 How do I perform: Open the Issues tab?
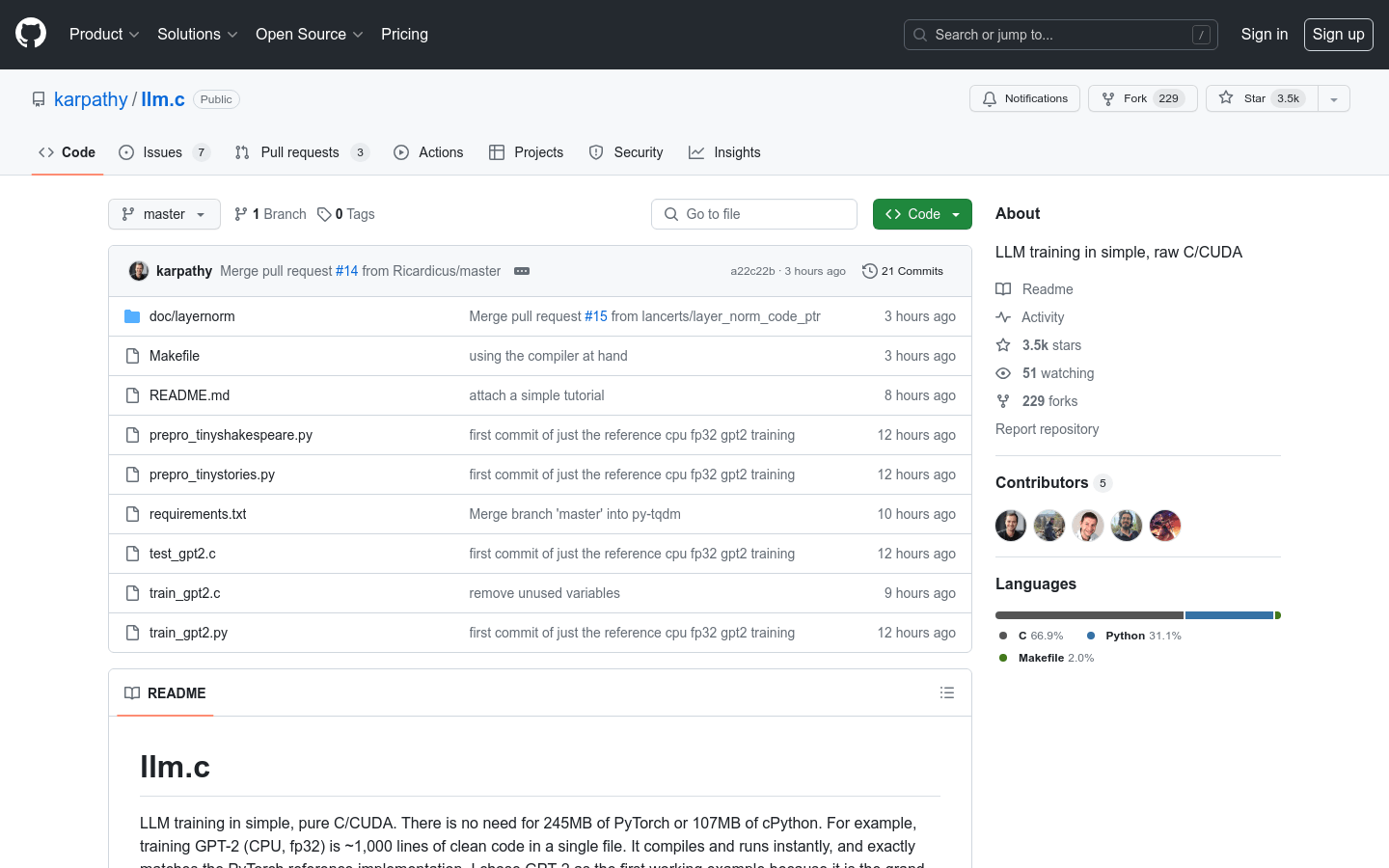click(164, 152)
